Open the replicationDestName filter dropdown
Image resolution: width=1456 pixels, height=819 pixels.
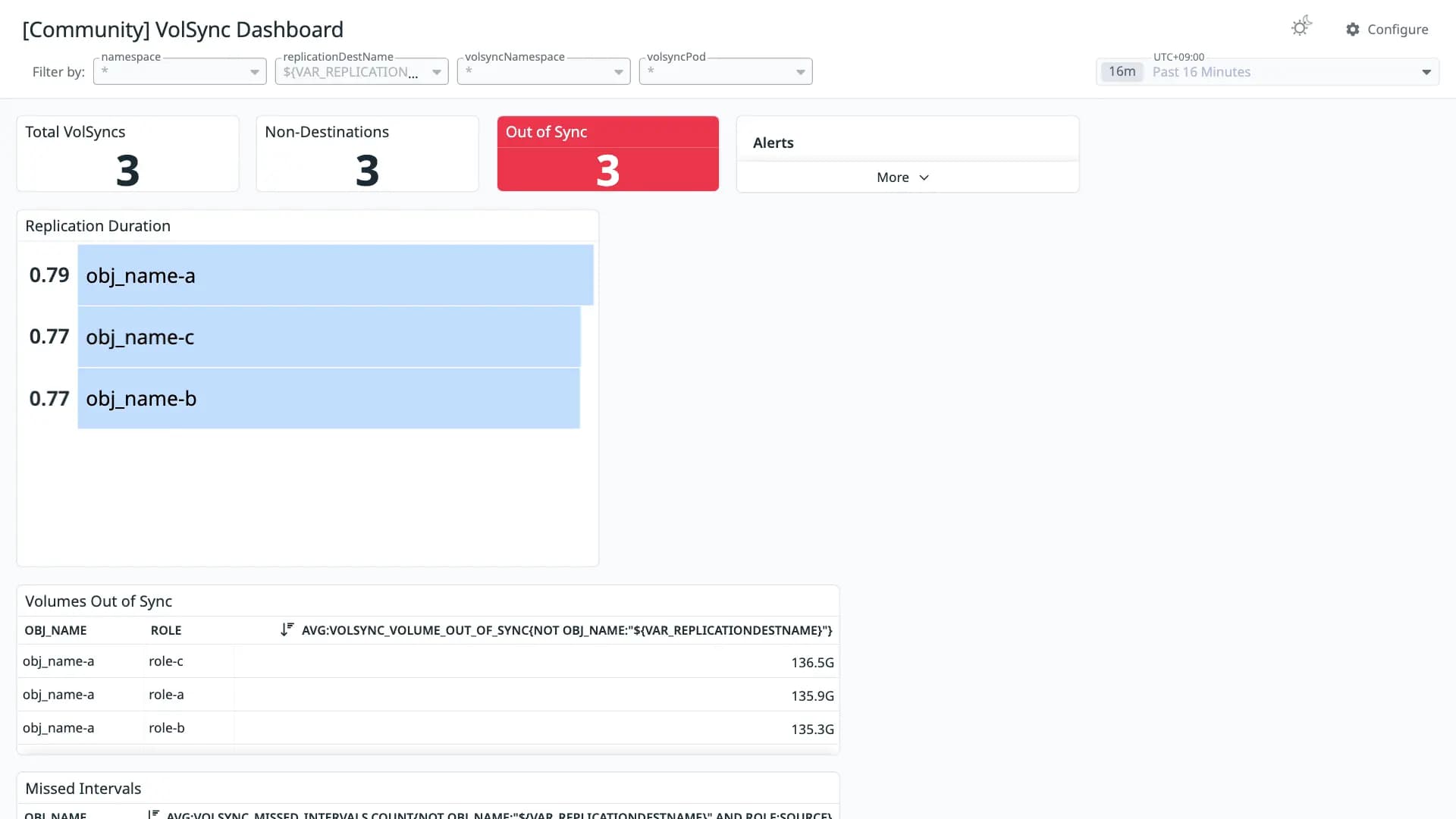click(362, 71)
